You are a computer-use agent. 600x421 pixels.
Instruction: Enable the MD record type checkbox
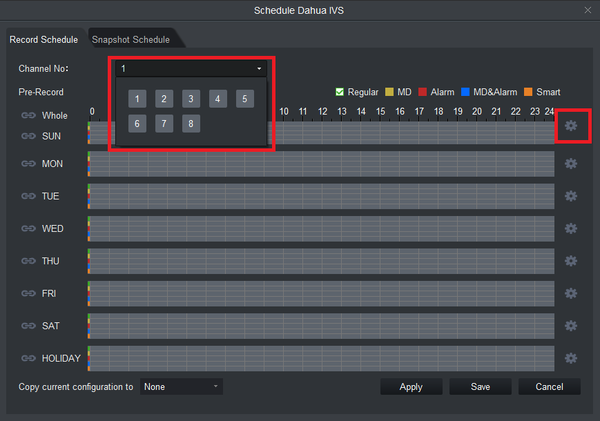click(389, 92)
